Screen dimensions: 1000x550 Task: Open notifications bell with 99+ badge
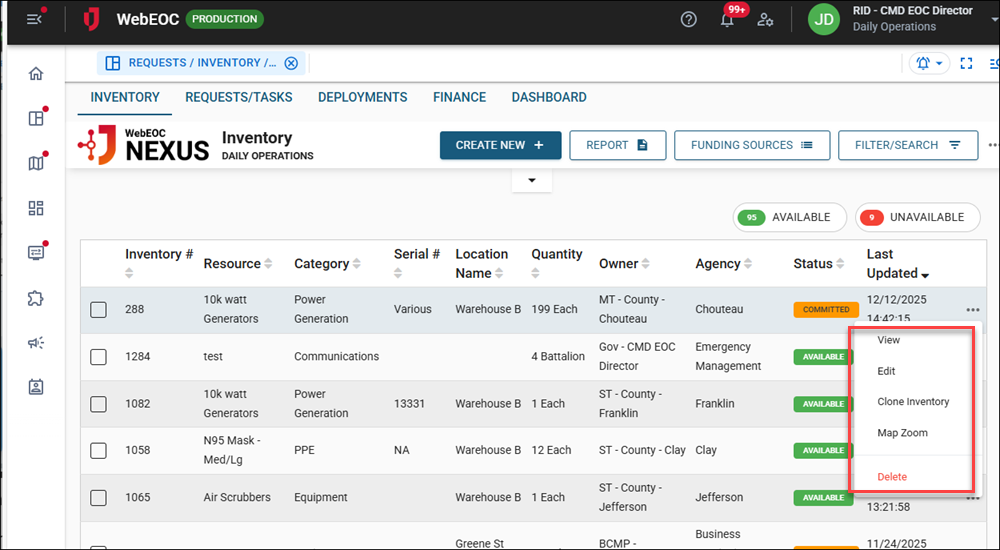(728, 20)
